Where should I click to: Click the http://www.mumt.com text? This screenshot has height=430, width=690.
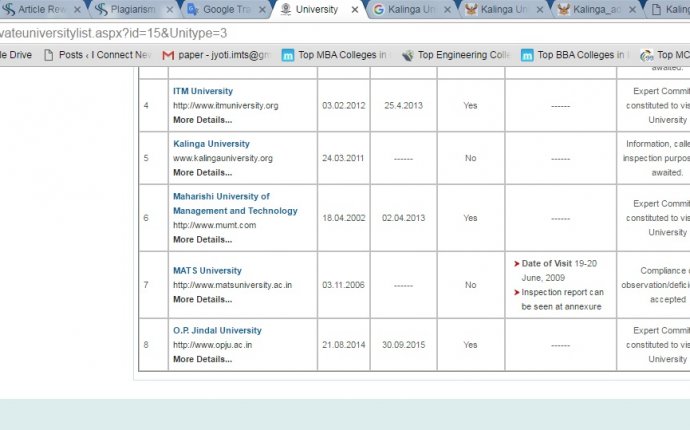pyautogui.click(x=214, y=225)
